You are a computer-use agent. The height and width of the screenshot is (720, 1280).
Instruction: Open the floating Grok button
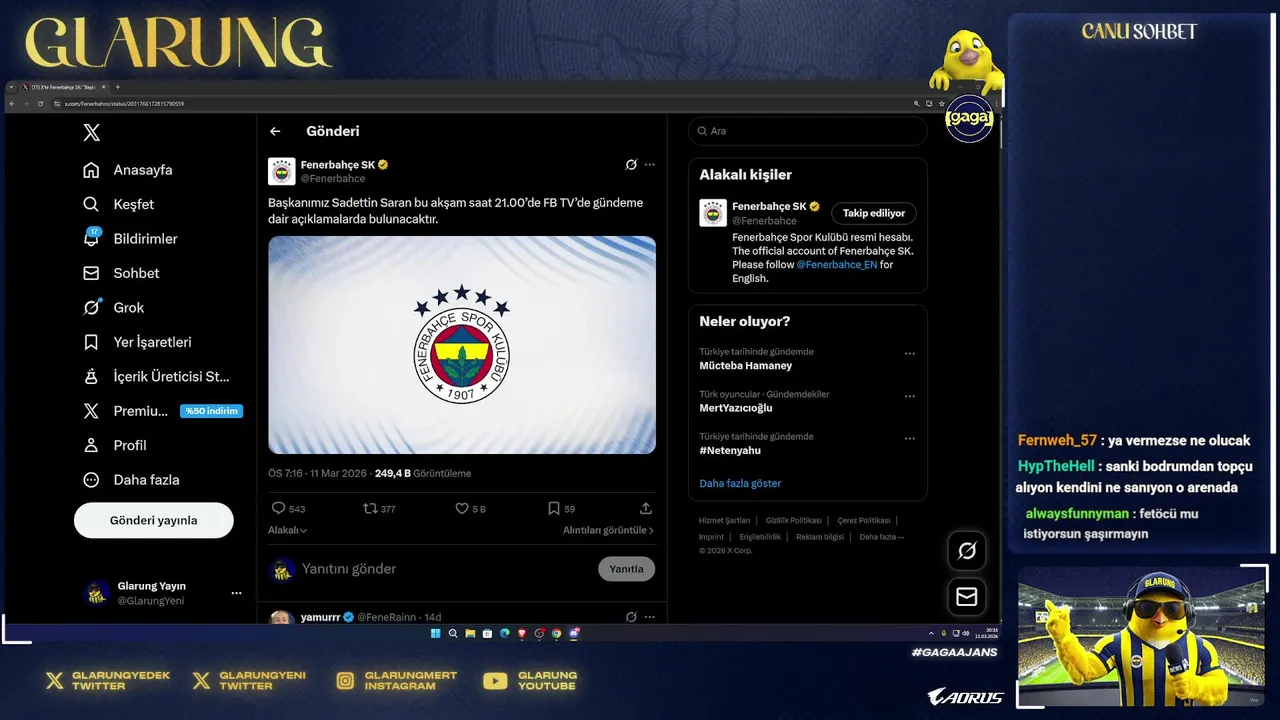(x=967, y=551)
